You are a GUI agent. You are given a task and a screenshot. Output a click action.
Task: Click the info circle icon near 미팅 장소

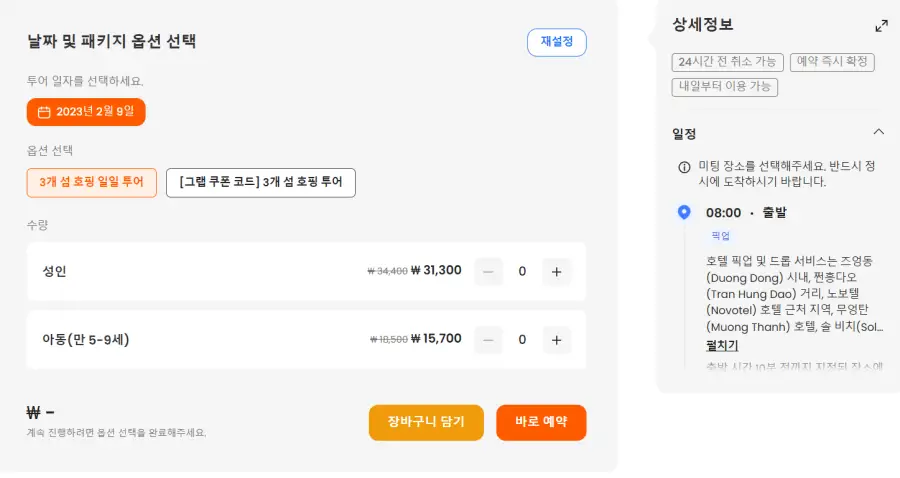(684, 167)
